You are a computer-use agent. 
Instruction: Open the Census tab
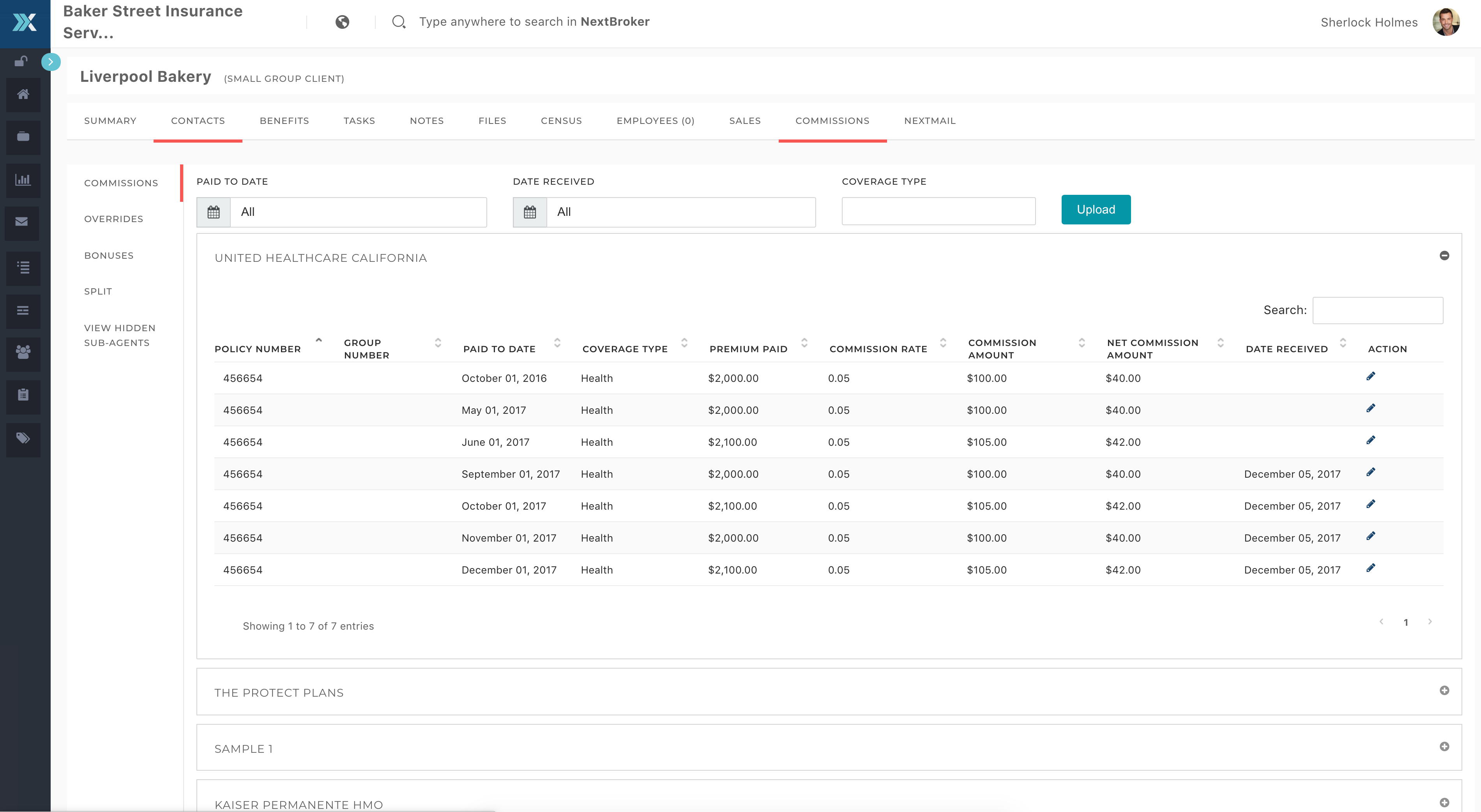pos(561,121)
